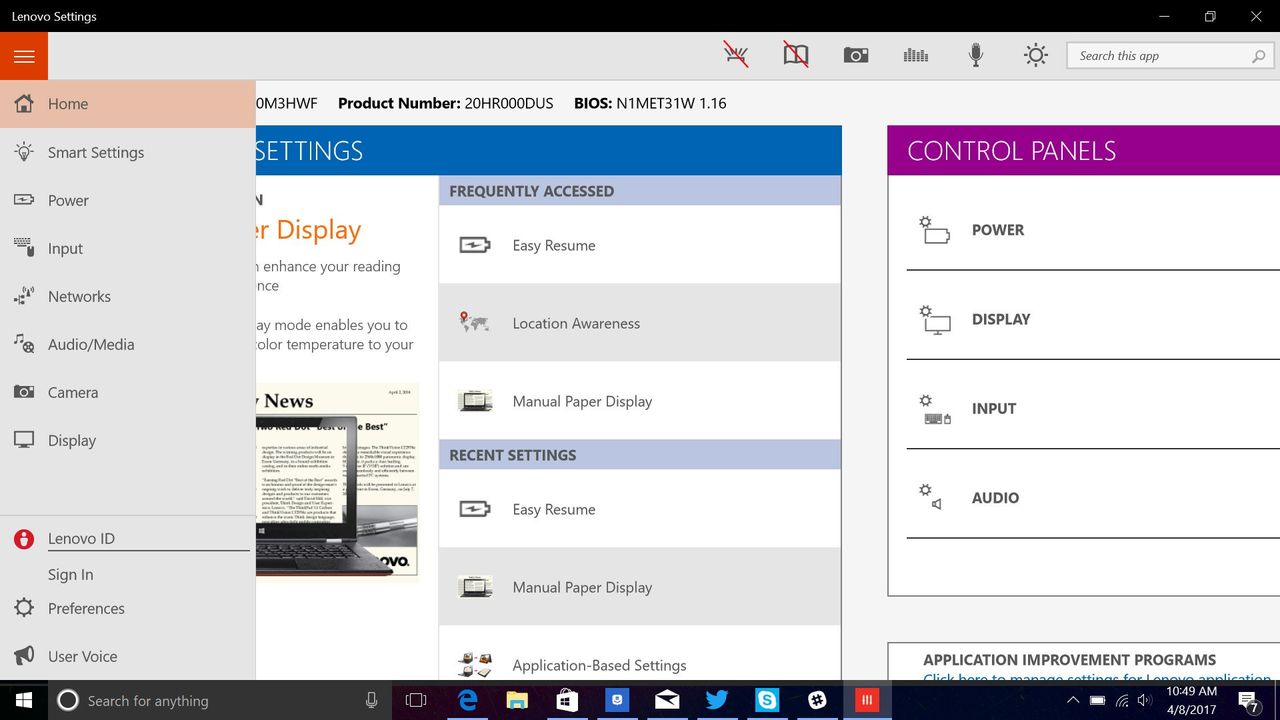Open Lenovo ID in the sidebar

click(x=128, y=538)
